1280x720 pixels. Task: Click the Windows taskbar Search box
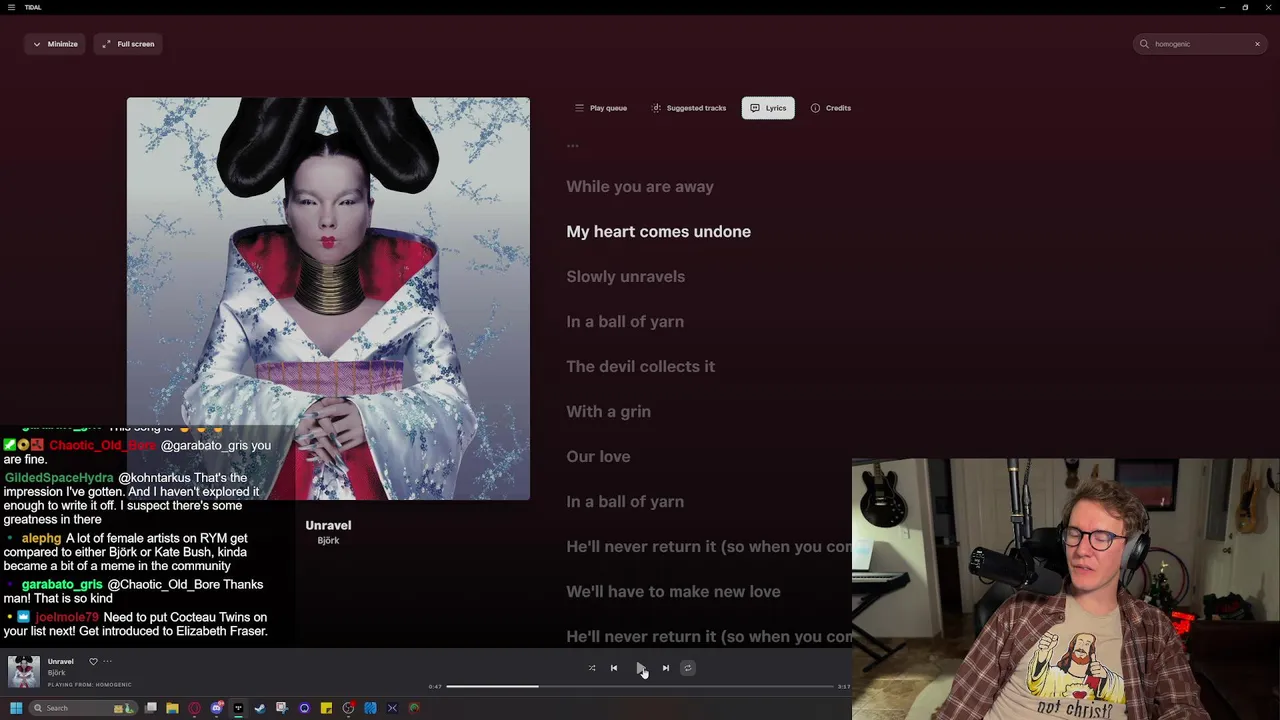click(84, 708)
